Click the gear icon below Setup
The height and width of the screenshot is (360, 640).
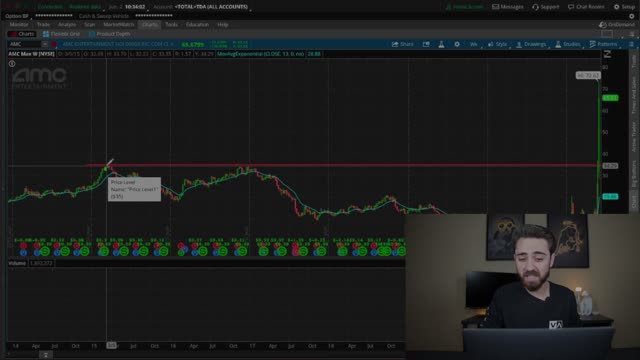[631, 16]
